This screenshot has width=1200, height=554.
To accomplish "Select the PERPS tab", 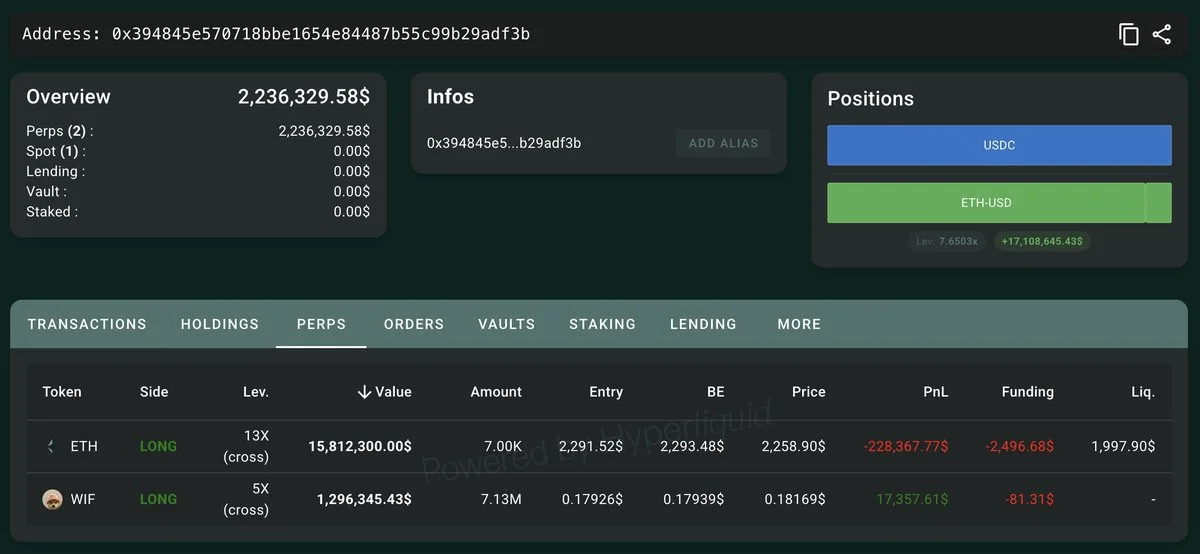I will [x=321, y=324].
